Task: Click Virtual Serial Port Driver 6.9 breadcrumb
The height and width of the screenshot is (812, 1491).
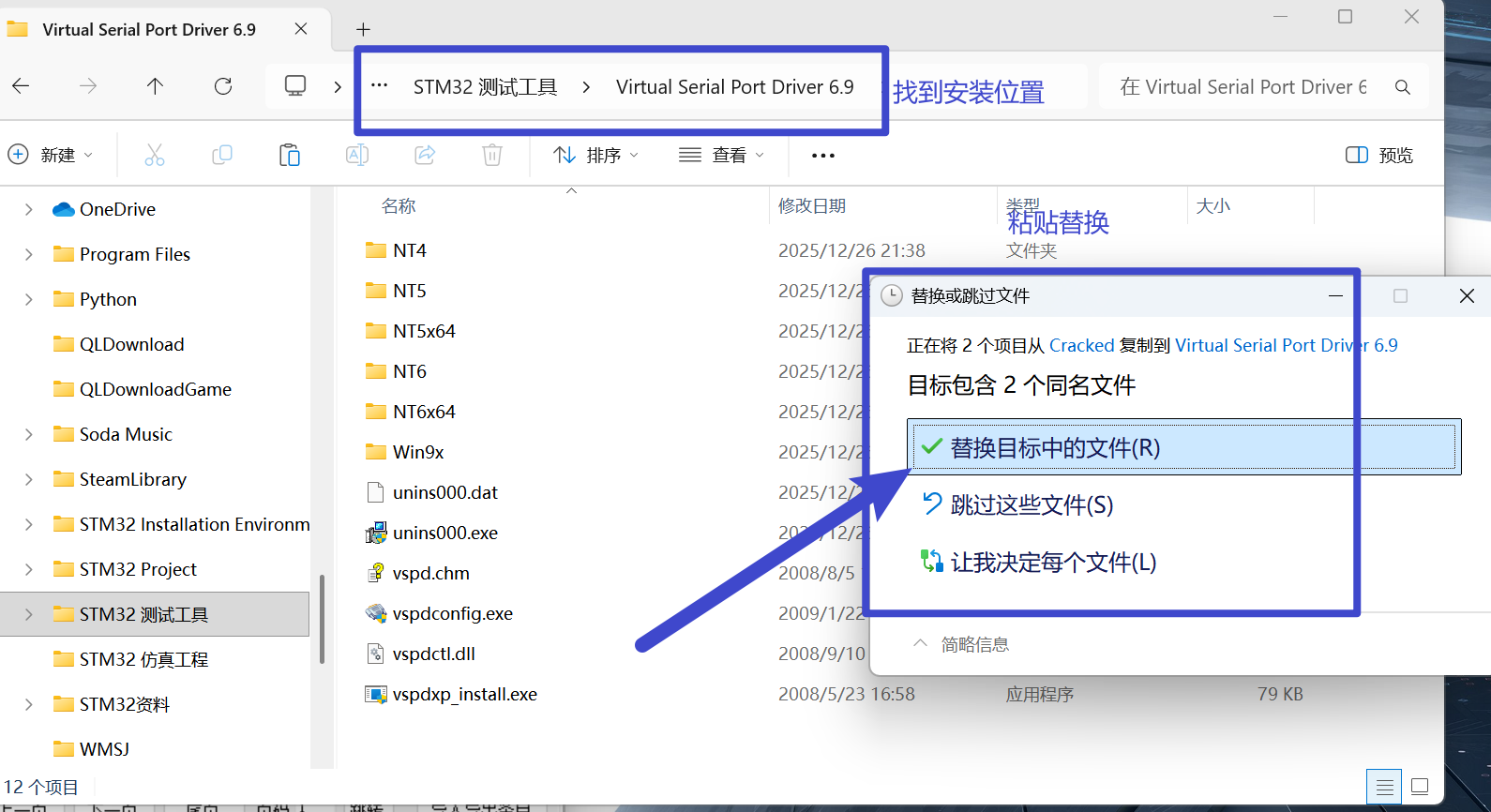Action: tap(735, 87)
